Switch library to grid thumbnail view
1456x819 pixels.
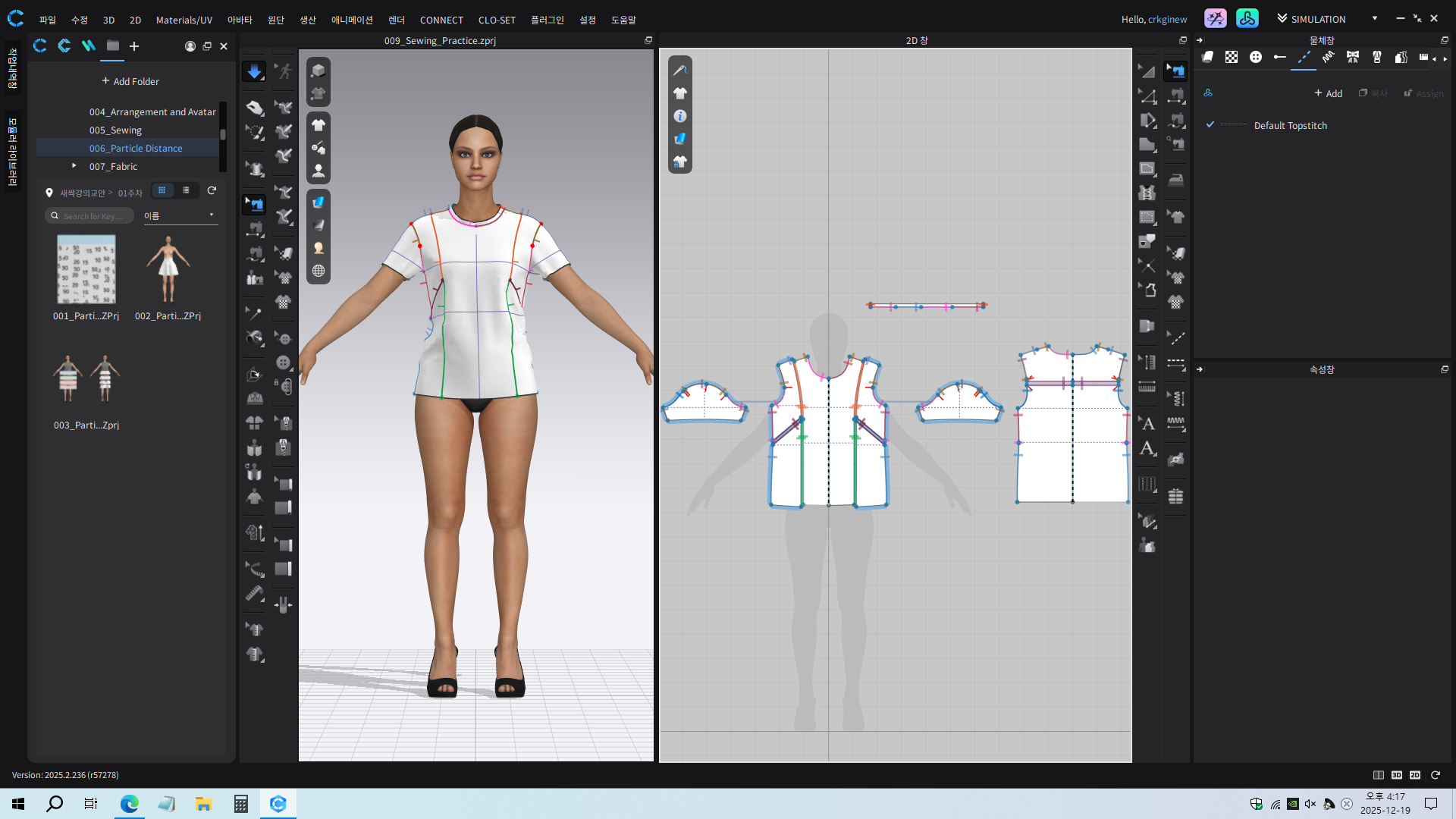pos(162,190)
